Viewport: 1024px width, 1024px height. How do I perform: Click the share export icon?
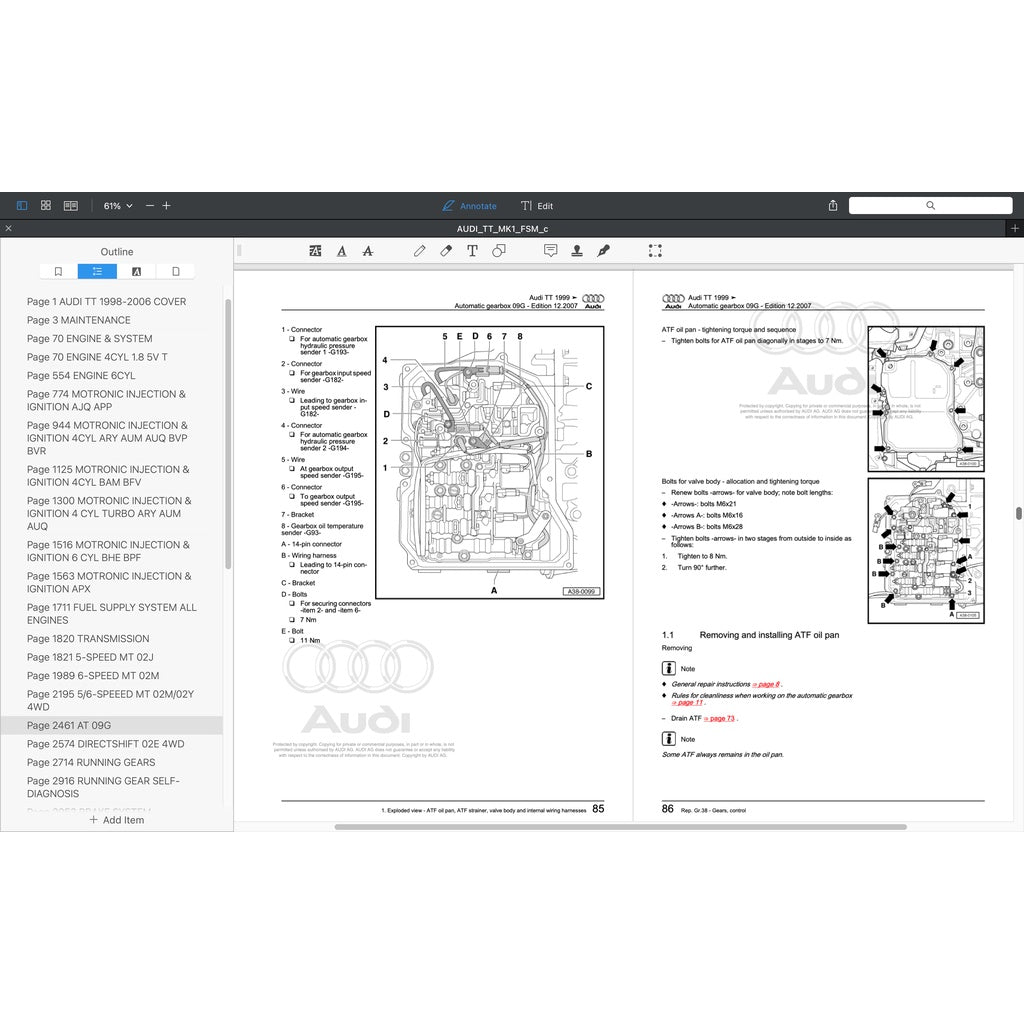(833, 206)
